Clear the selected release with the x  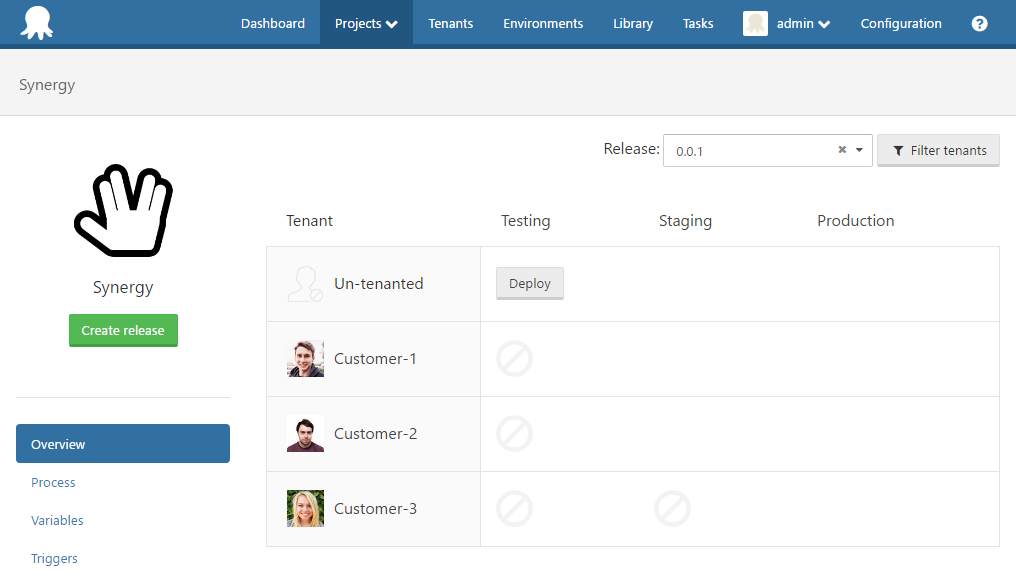point(841,150)
